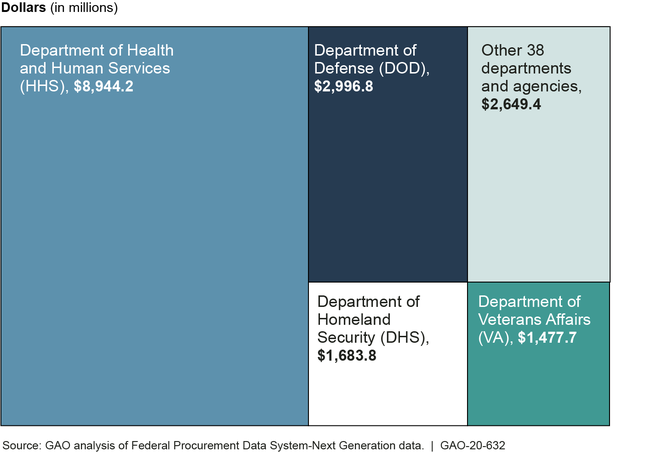Click the "Other 38 departments" label text
Screen dimensions: 650x453
point(526,59)
